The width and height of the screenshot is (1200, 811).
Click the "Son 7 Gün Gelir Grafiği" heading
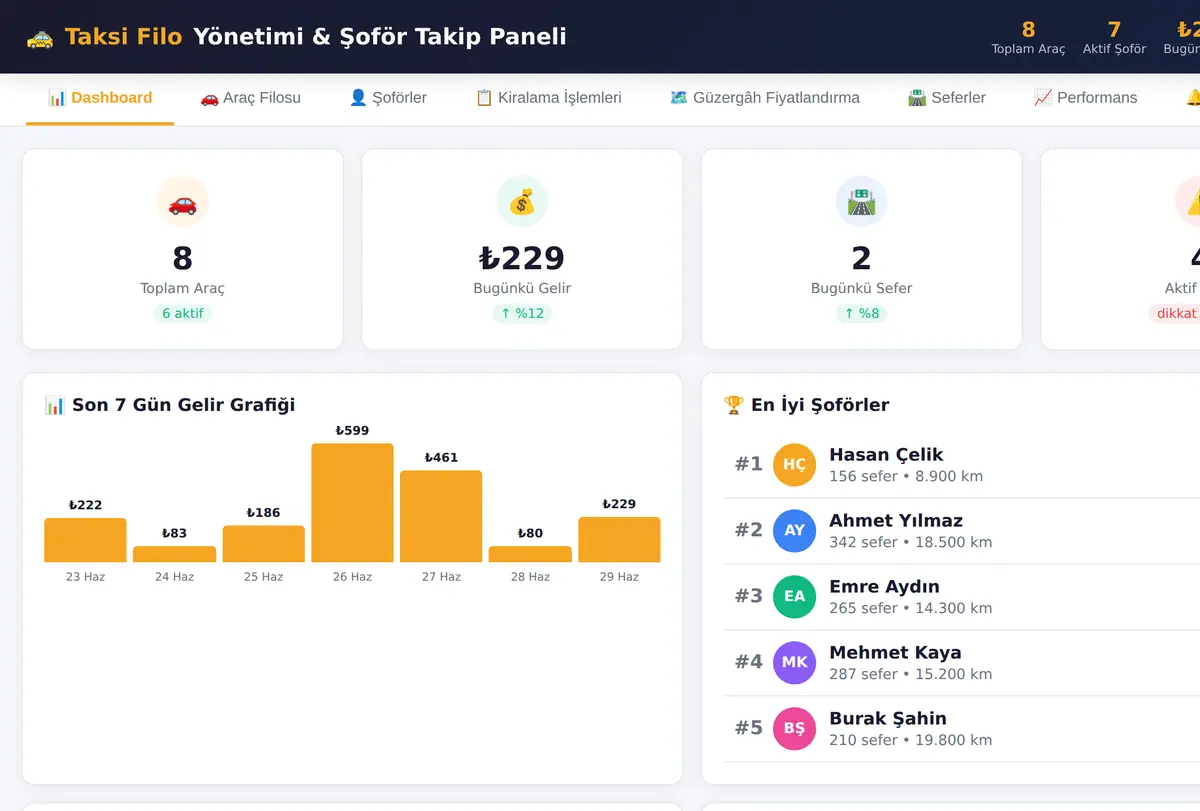click(184, 405)
